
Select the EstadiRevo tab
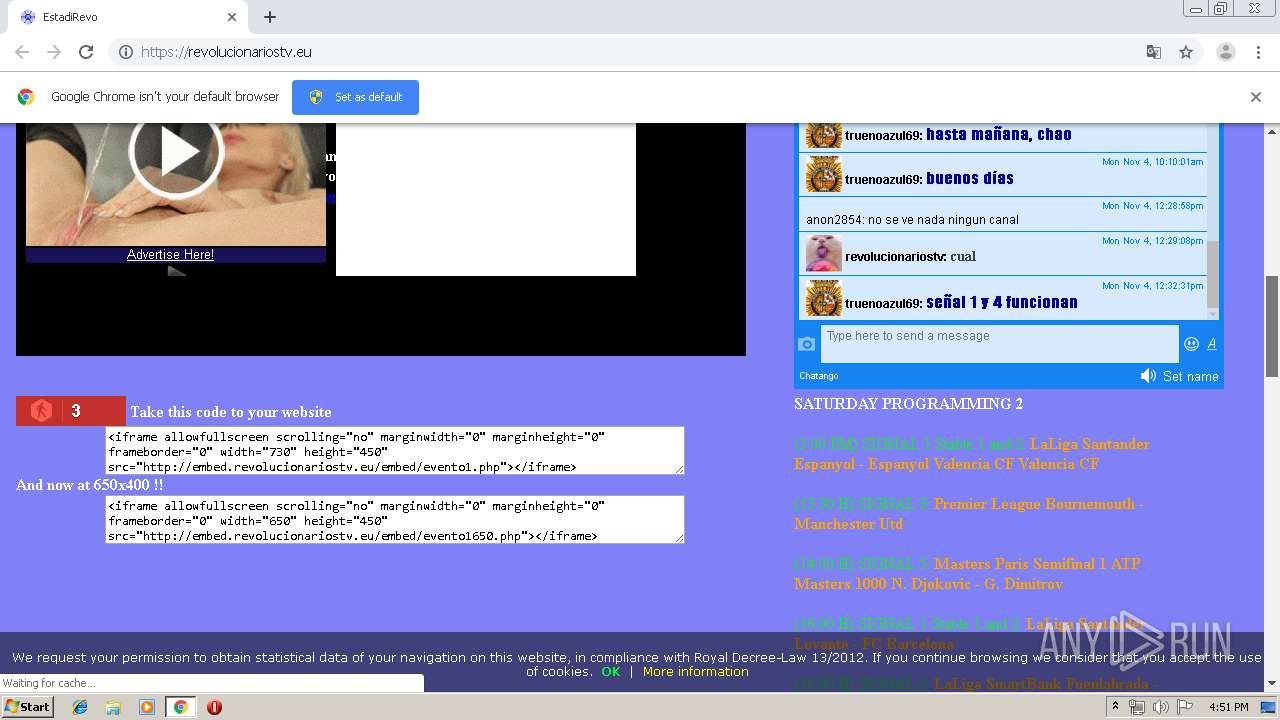tap(127, 17)
